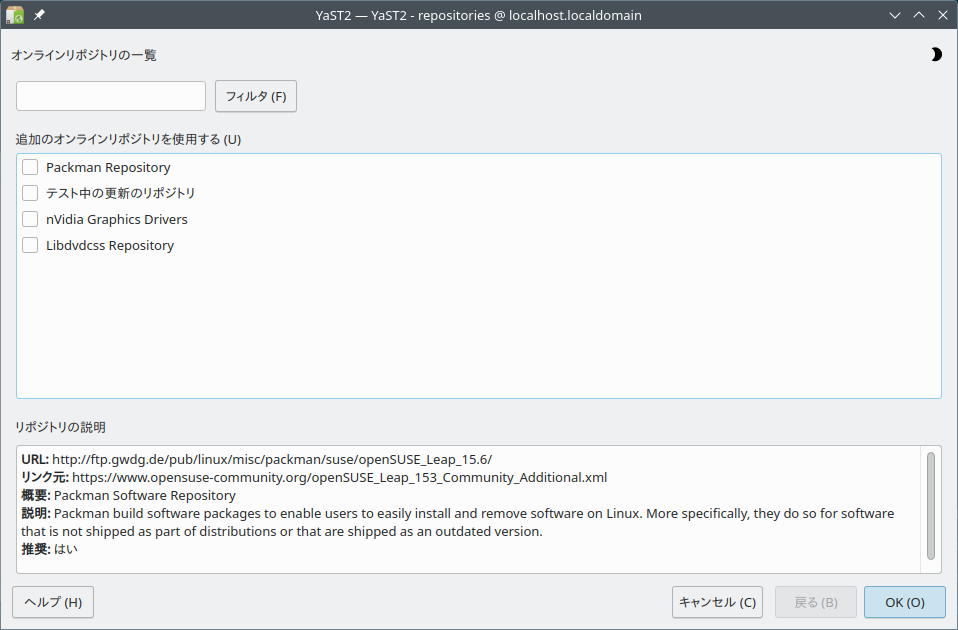
Task: Click the YaST2 application icon in title bar
Action: coord(15,15)
